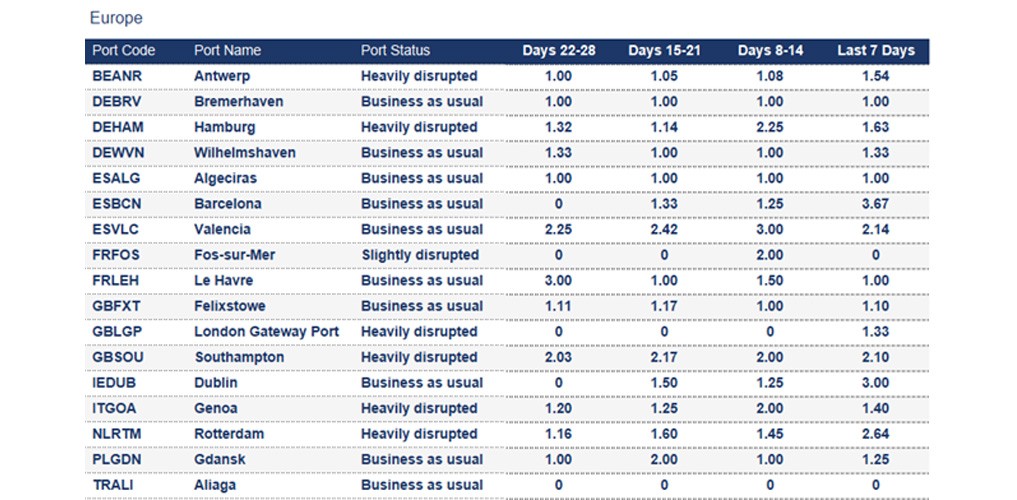Click the Rotterdam port name
The width and height of the screenshot is (1017, 500).
click(x=229, y=434)
